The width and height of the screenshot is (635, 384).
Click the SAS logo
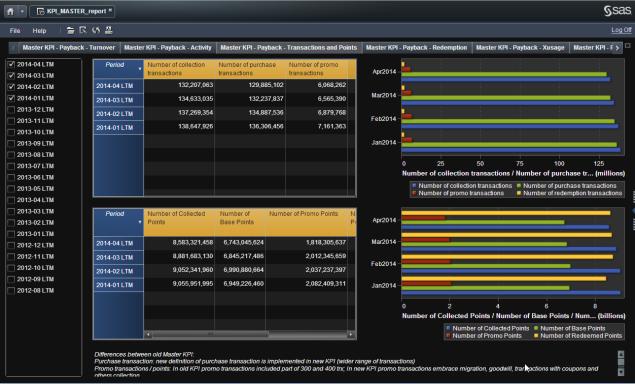[617, 11]
